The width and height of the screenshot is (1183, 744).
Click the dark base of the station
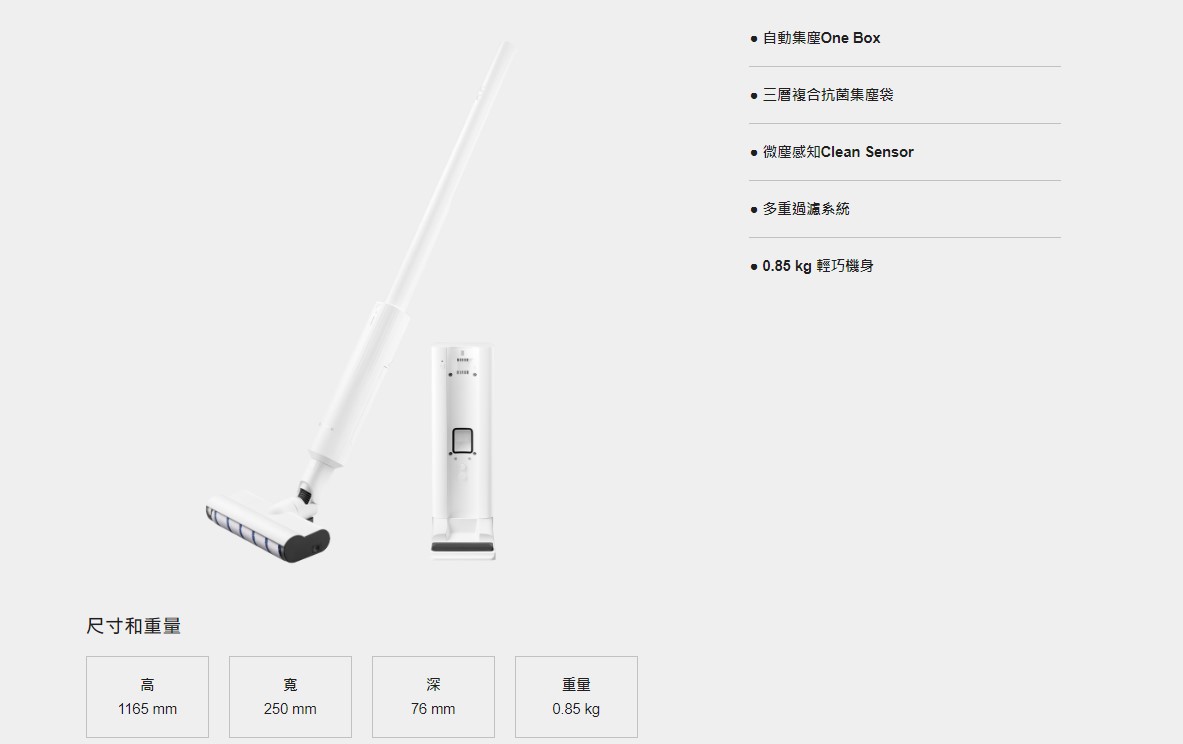coord(462,547)
